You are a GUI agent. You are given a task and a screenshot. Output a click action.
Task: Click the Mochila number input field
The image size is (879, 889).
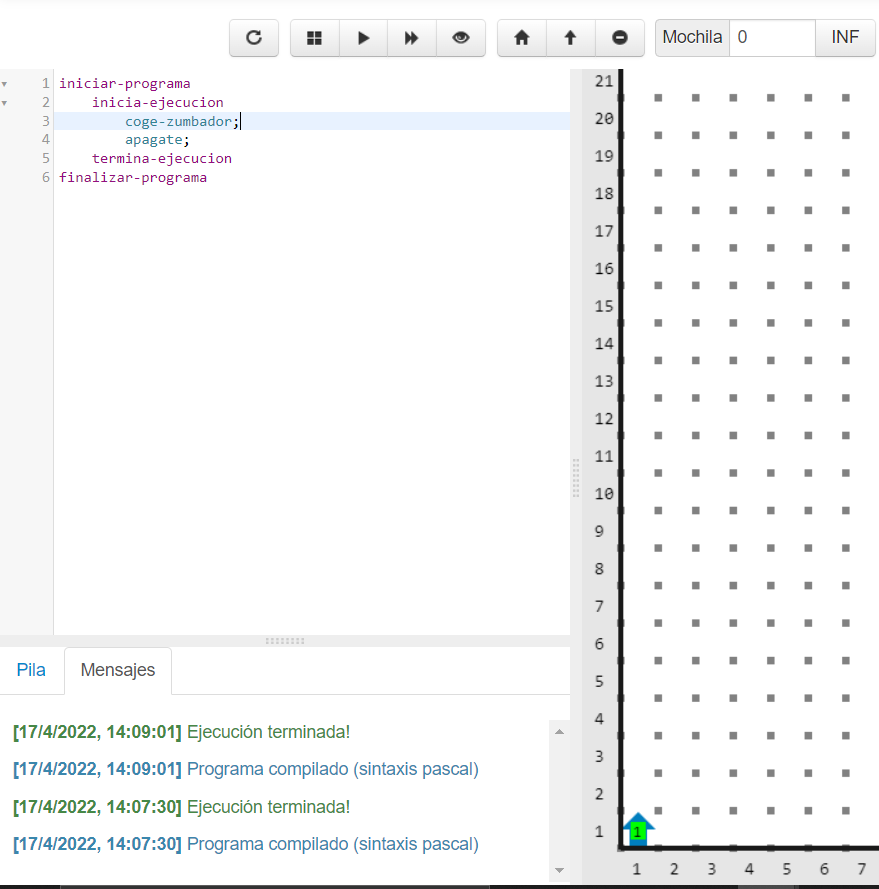(x=771, y=38)
